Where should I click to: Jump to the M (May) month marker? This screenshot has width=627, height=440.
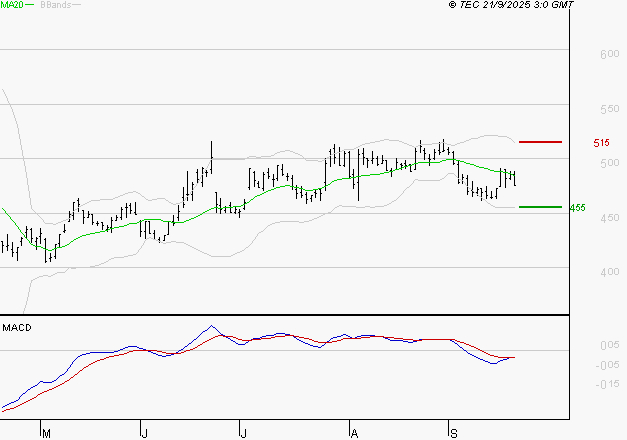45,433
